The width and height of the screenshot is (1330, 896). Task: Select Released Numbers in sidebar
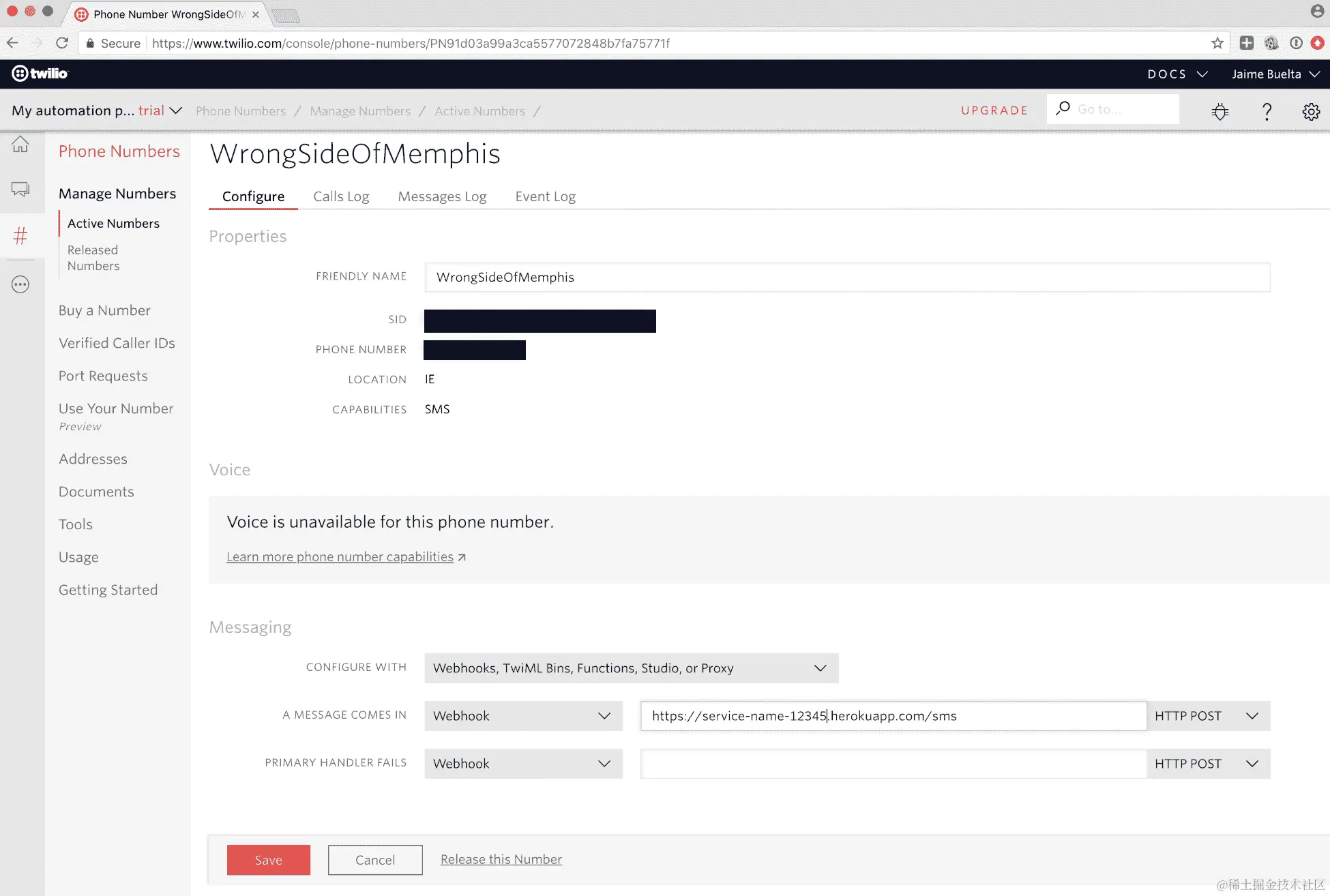click(93, 258)
